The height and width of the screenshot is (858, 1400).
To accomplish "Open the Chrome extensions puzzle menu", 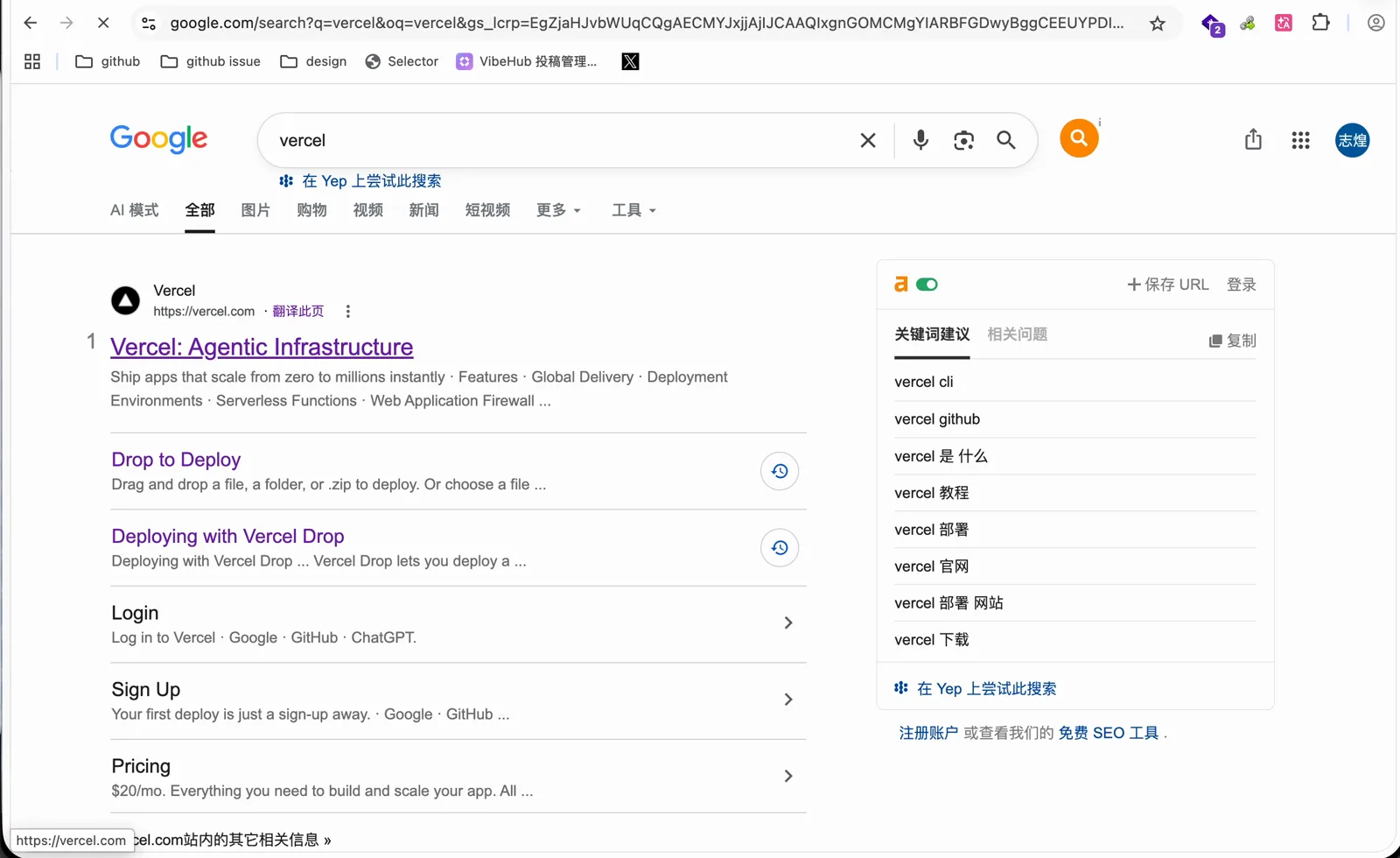I will click(x=1320, y=23).
